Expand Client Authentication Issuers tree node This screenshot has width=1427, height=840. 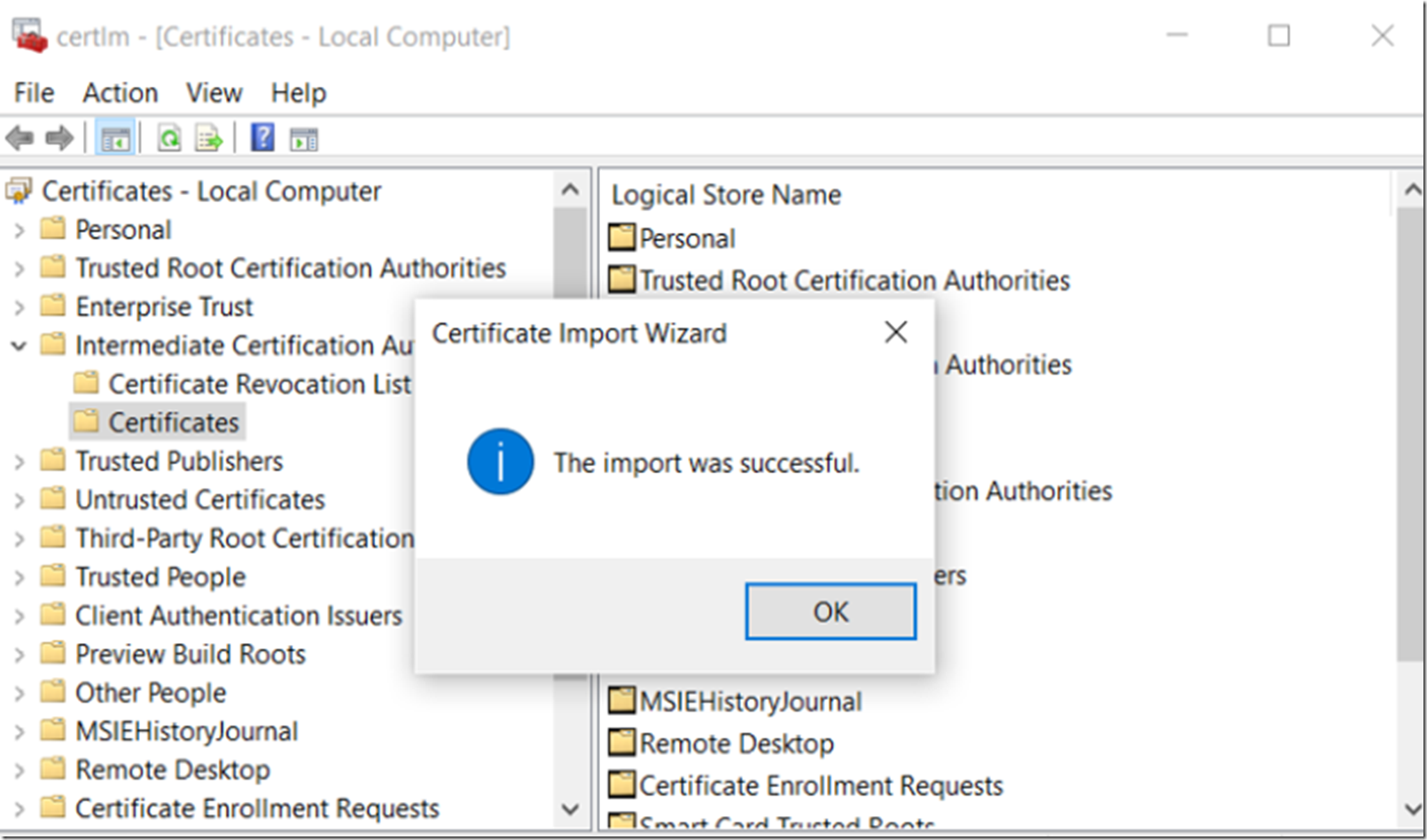(19, 616)
